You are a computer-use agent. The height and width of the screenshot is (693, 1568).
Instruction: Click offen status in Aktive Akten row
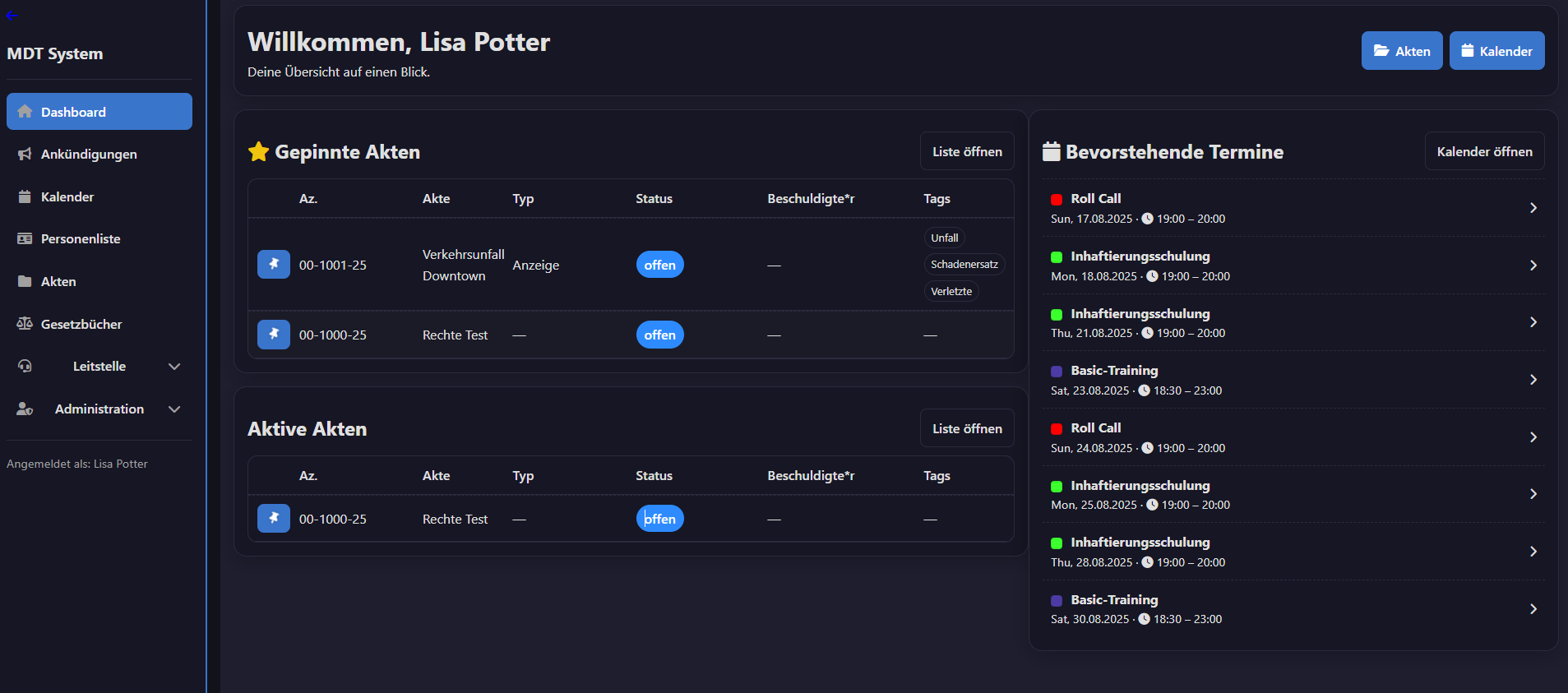coord(660,519)
